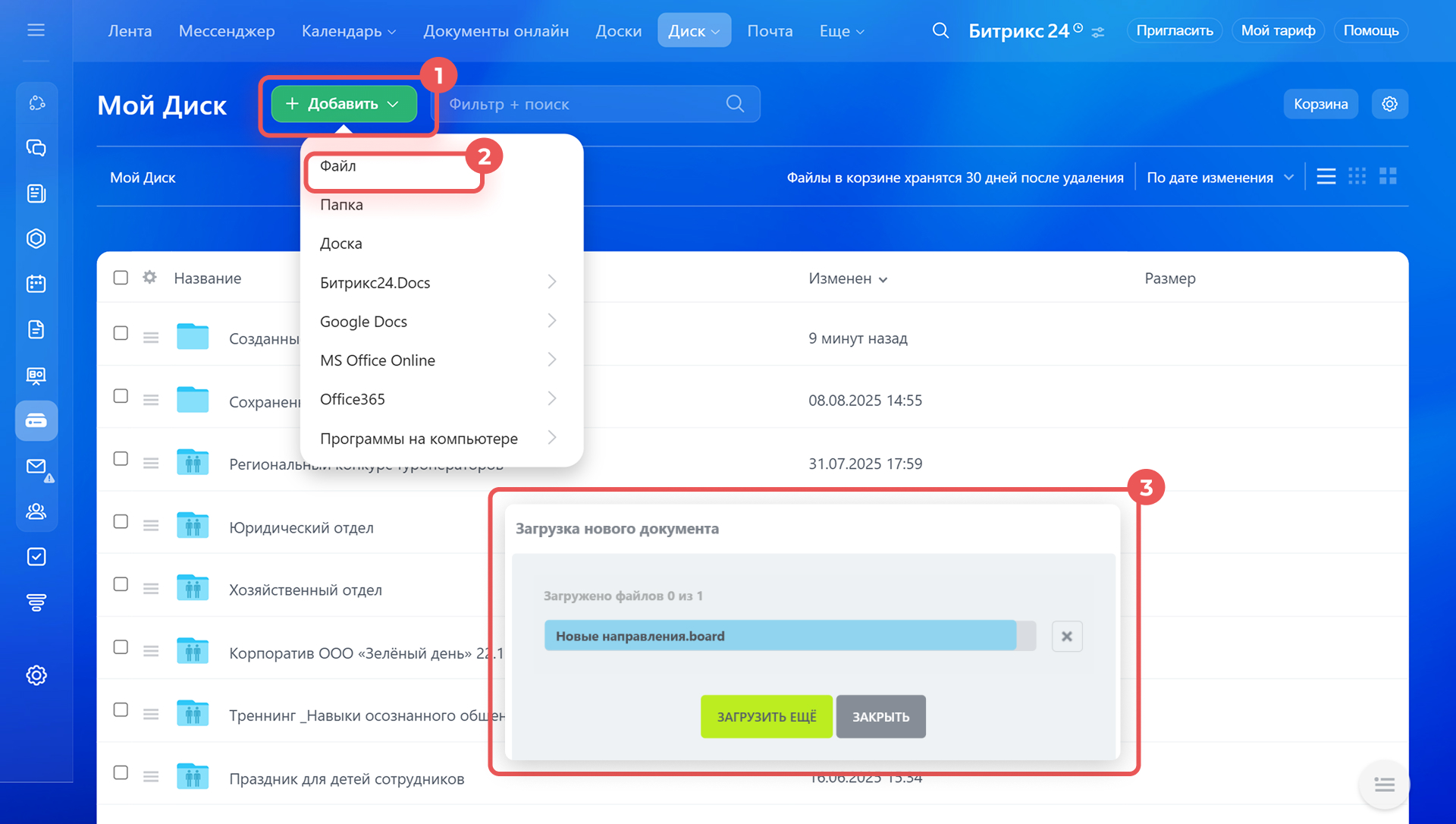Open Календарь dropdown in top navigation
1456x824 pixels.
click(348, 31)
